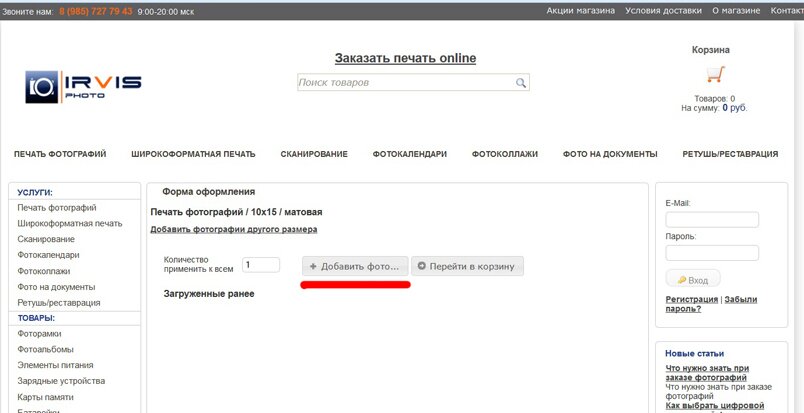Click the Новые статьи heading

pos(695,353)
